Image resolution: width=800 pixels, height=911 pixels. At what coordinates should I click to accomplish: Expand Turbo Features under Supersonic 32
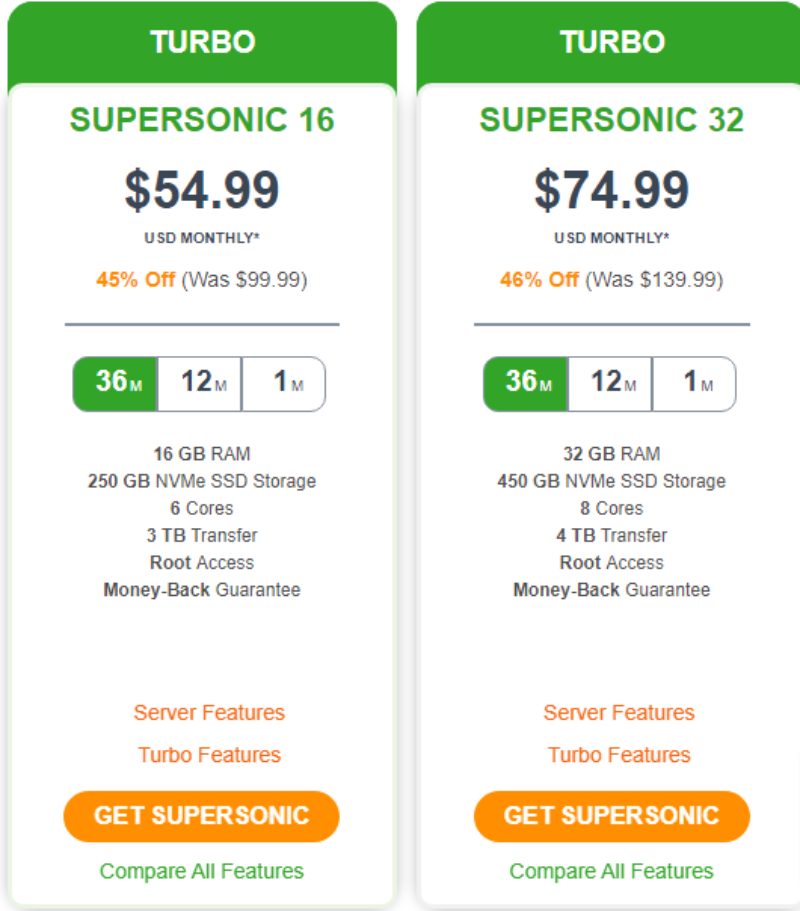click(x=619, y=755)
